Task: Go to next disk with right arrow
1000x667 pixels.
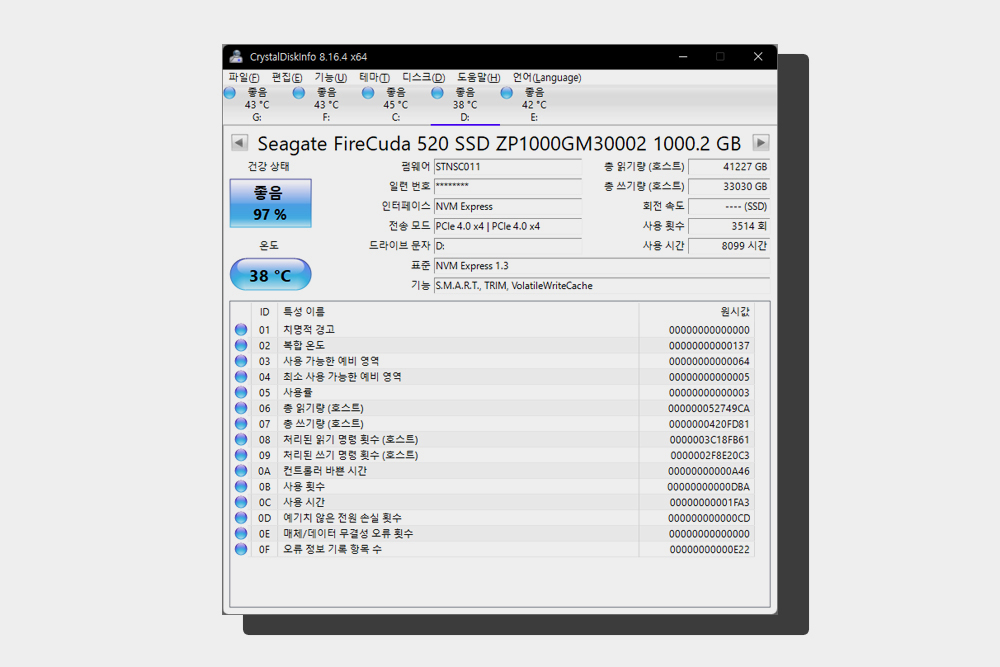Action: [x=760, y=143]
